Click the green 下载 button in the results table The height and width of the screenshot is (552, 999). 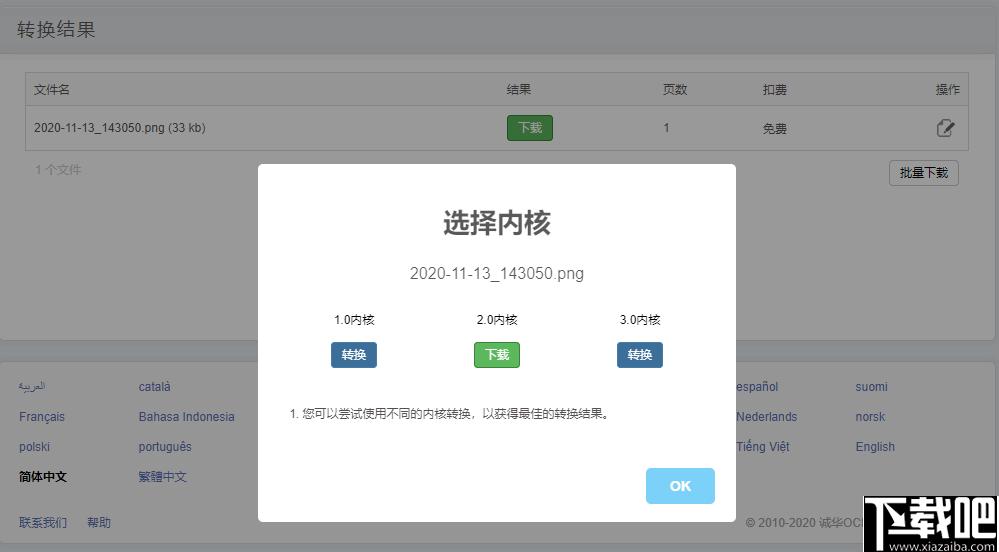click(529, 128)
